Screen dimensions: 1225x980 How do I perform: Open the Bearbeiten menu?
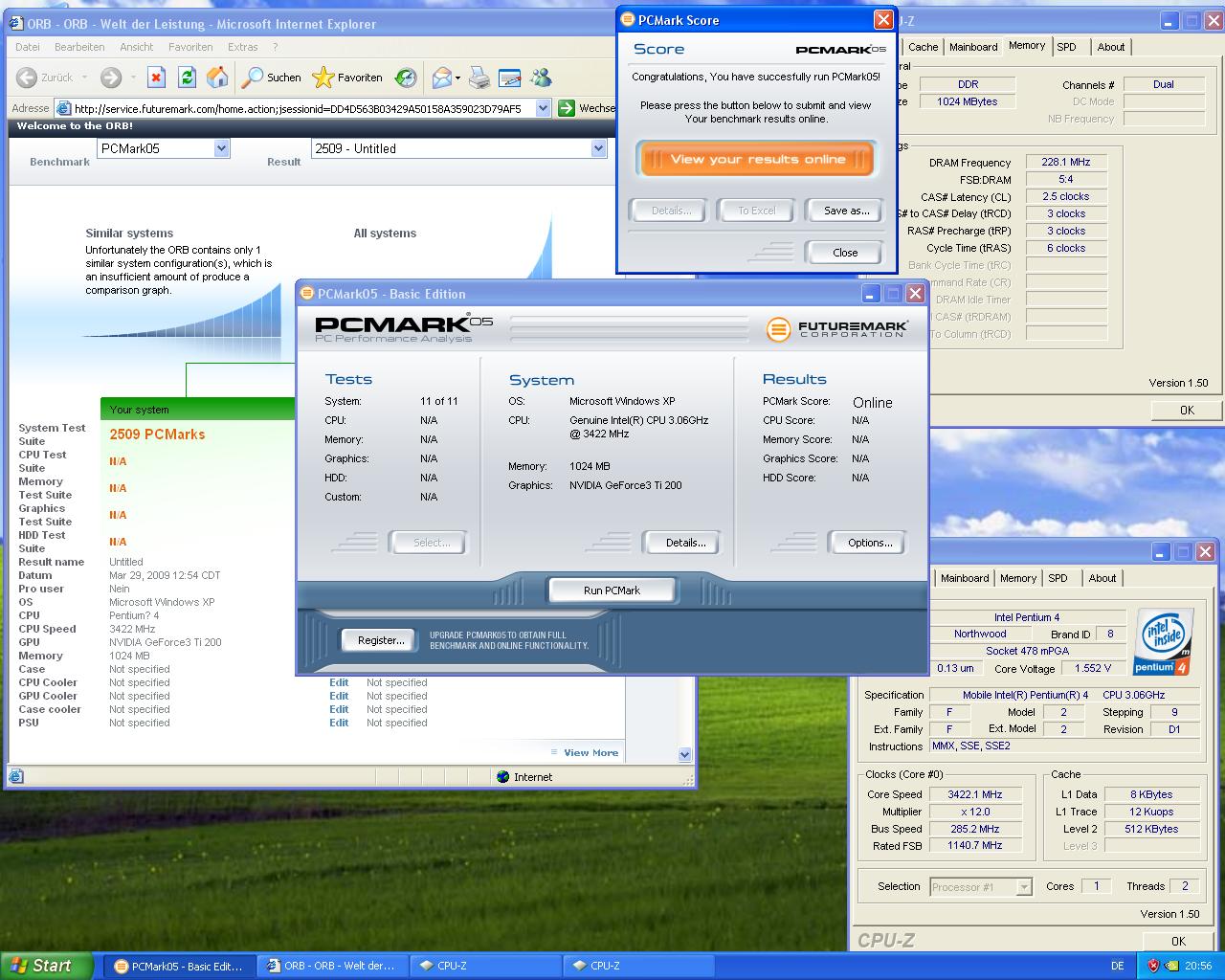[79, 47]
